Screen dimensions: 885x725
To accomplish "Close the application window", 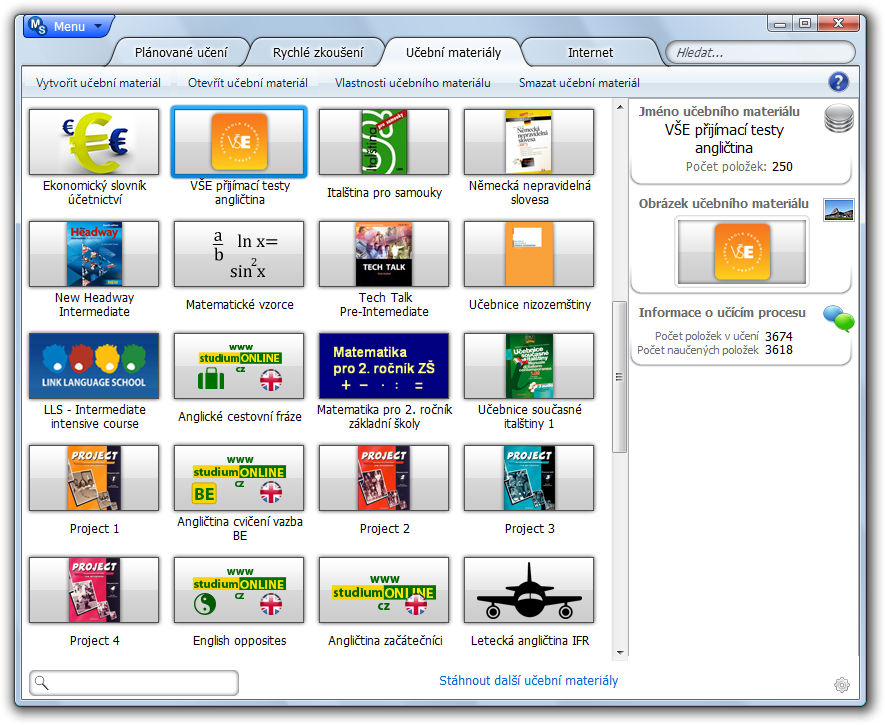I will [x=838, y=23].
